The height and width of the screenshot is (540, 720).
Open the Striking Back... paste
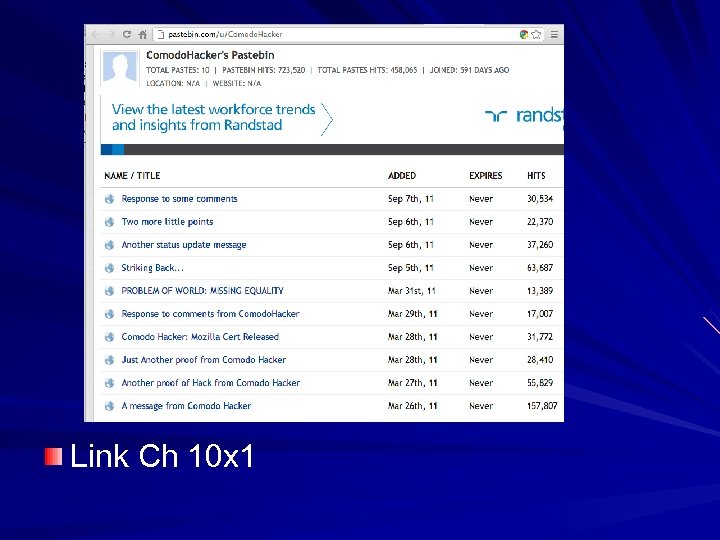coord(152,268)
